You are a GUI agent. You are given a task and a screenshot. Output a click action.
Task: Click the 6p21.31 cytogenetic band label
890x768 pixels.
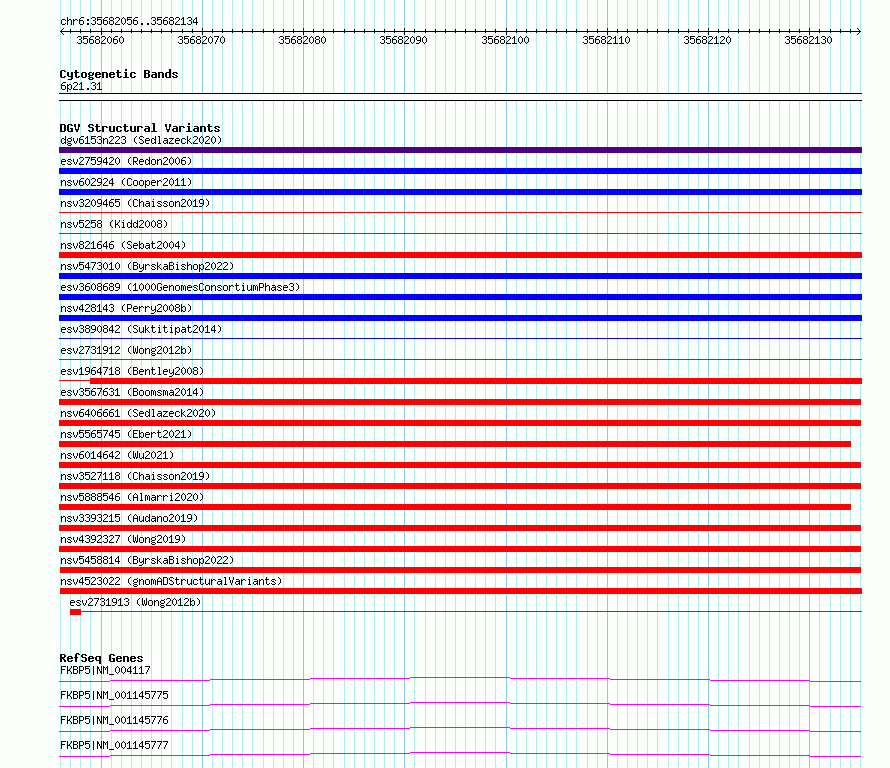[81, 87]
